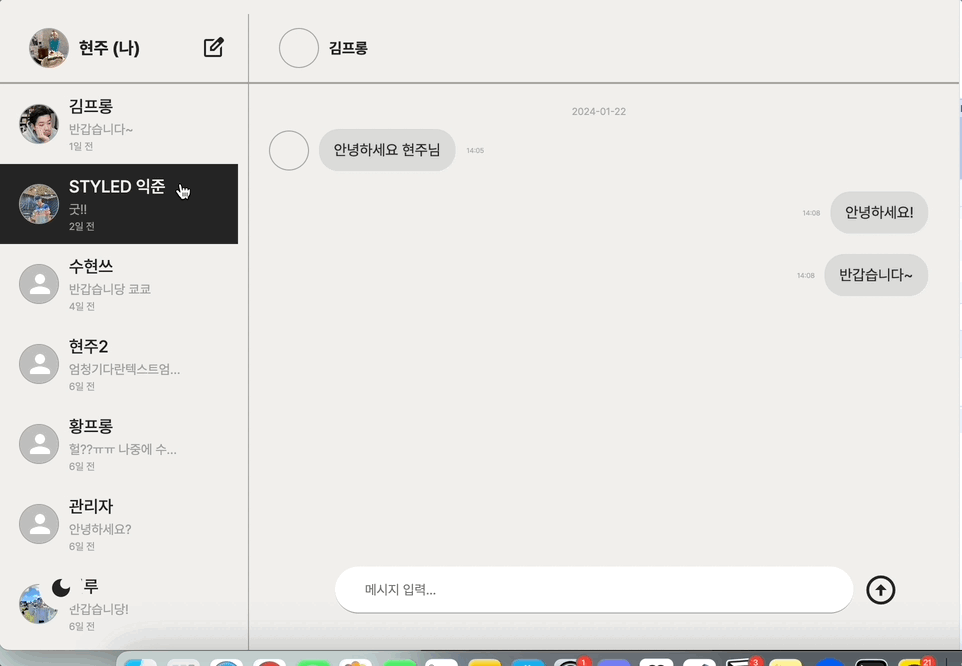
Task: Toggle dark mode with the moon icon
Action: pos(61,588)
